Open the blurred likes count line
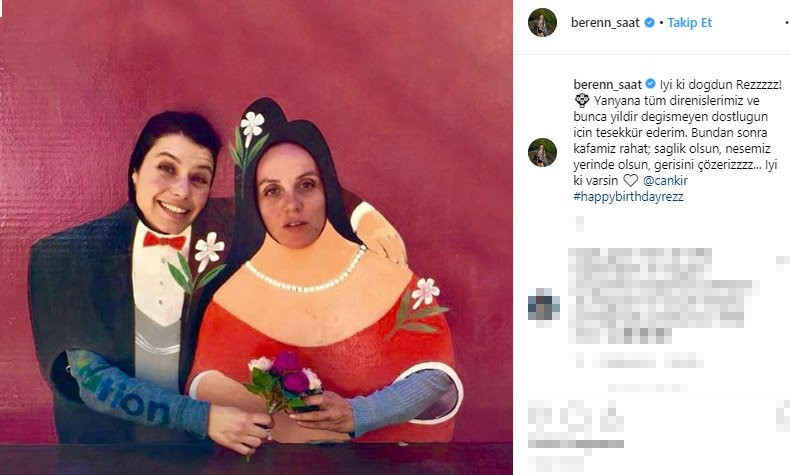 576,444
